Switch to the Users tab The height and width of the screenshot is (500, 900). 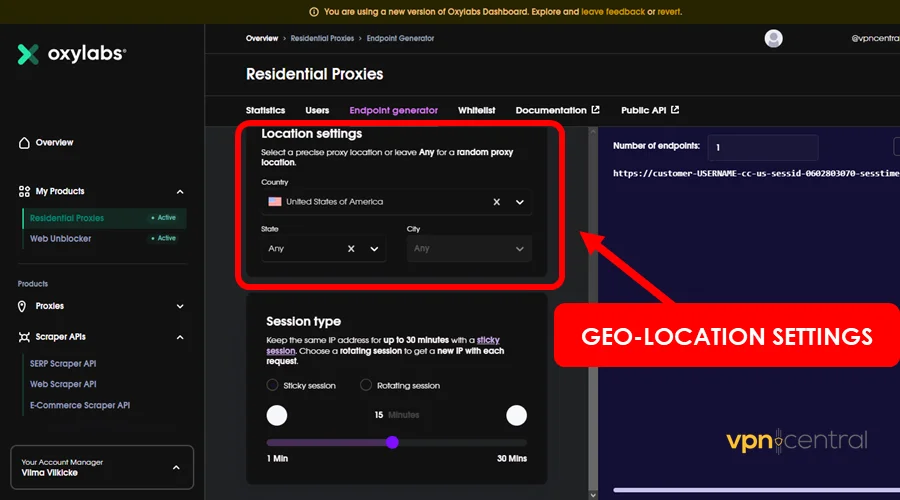(x=317, y=110)
